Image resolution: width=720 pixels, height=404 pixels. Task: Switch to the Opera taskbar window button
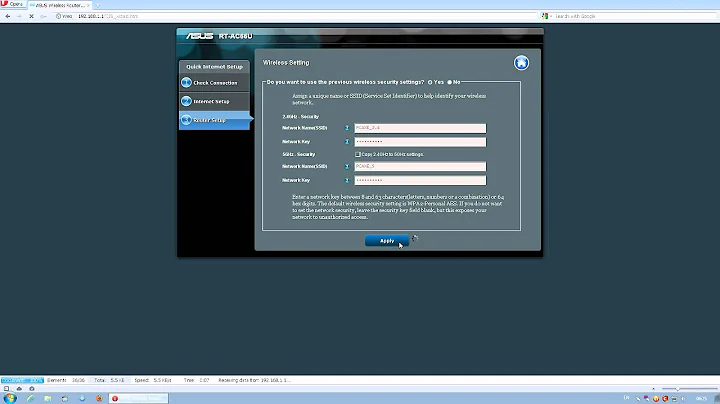(x=139, y=398)
